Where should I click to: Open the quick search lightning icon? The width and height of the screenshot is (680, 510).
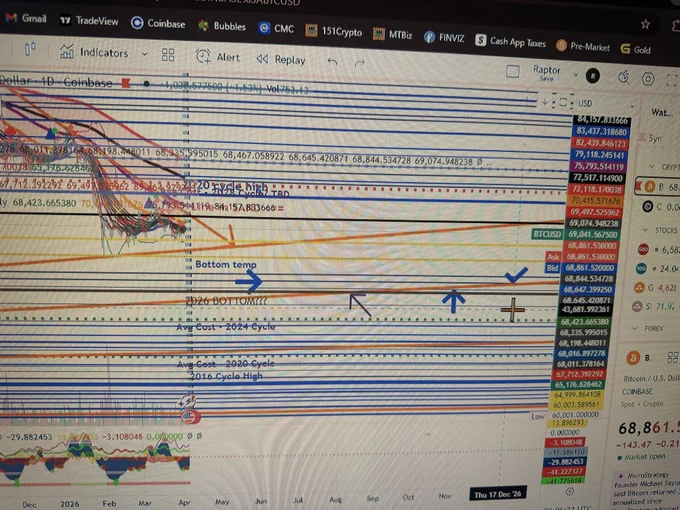coord(624,78)
